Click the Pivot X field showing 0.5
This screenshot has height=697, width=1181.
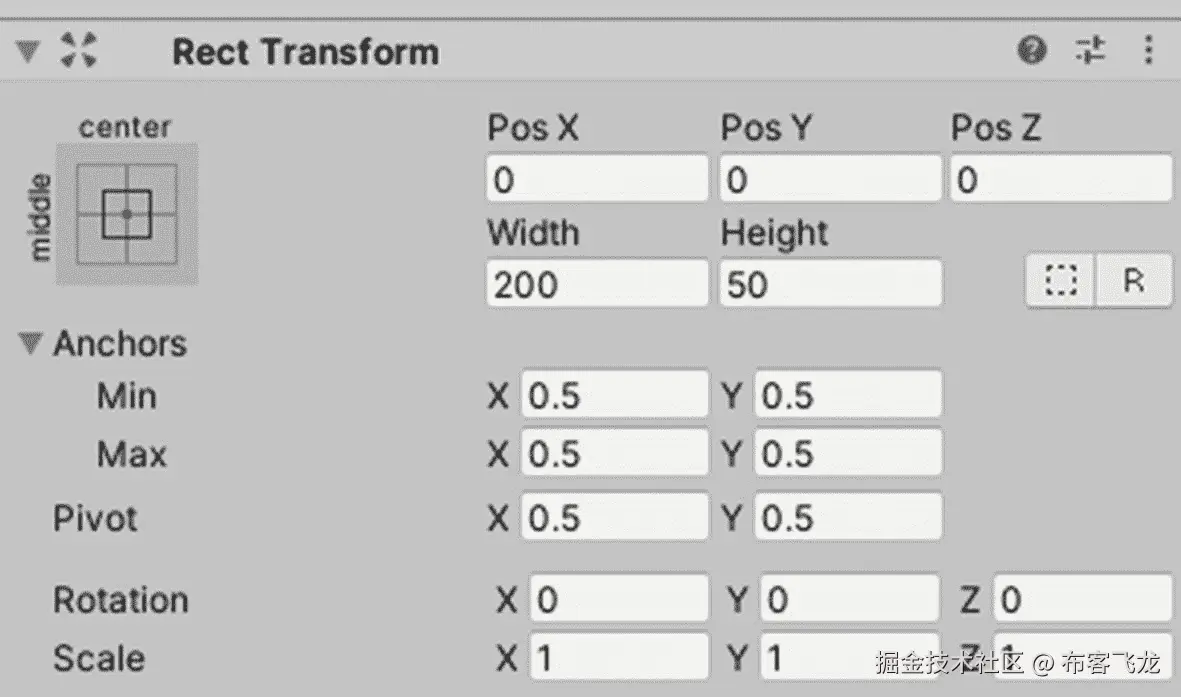[615, 517]
